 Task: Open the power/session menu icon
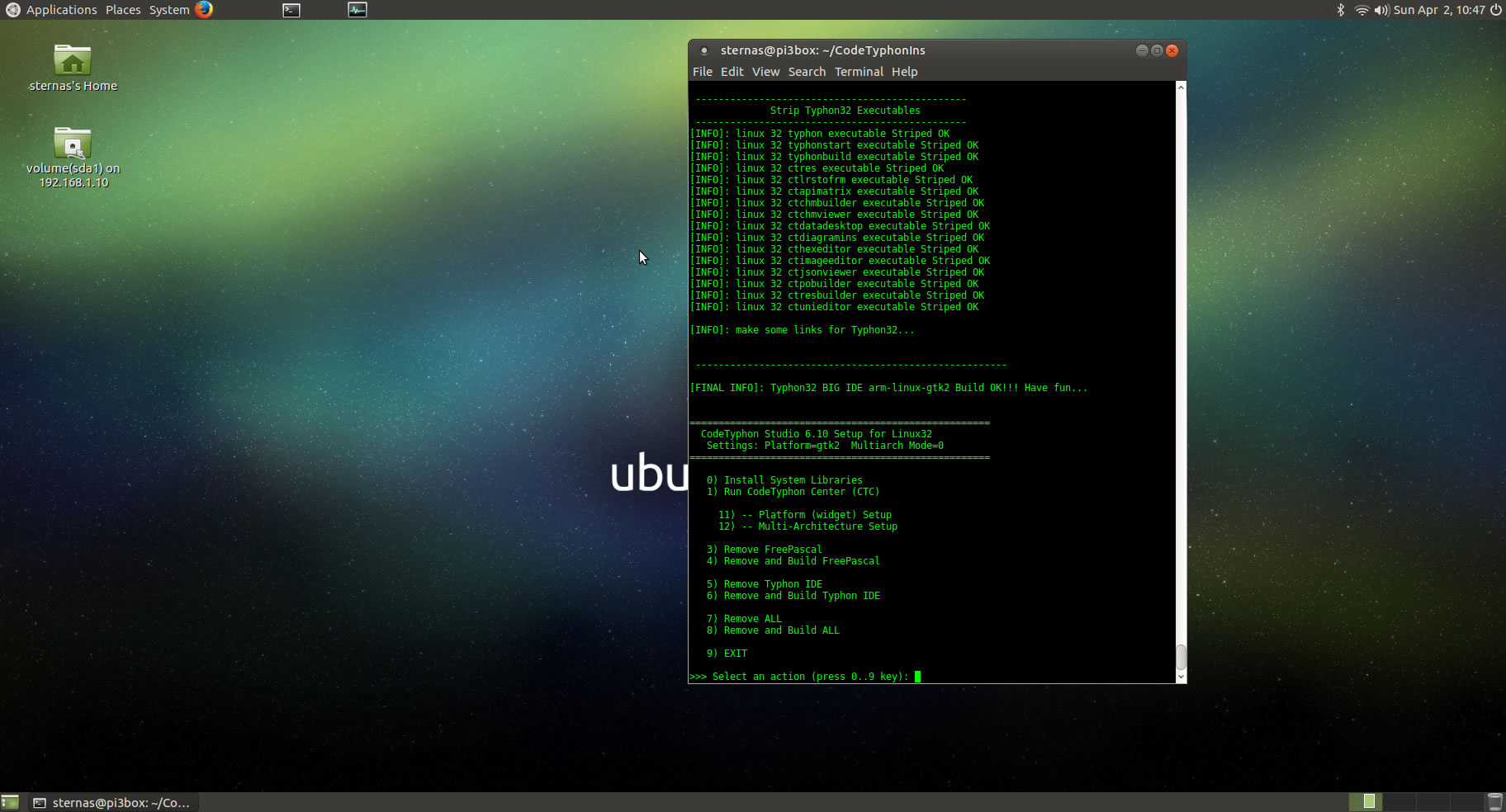[x=1495, y=10]
